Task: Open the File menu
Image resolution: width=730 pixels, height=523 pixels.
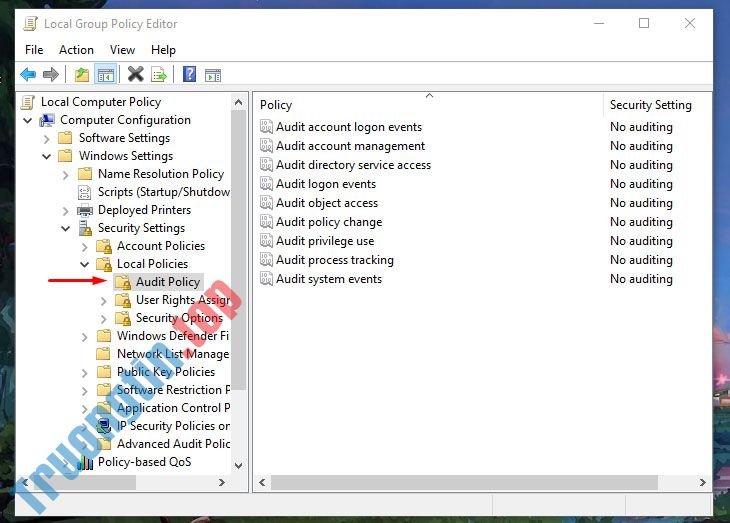Action: pyautogui.click(x=34, y=50)
